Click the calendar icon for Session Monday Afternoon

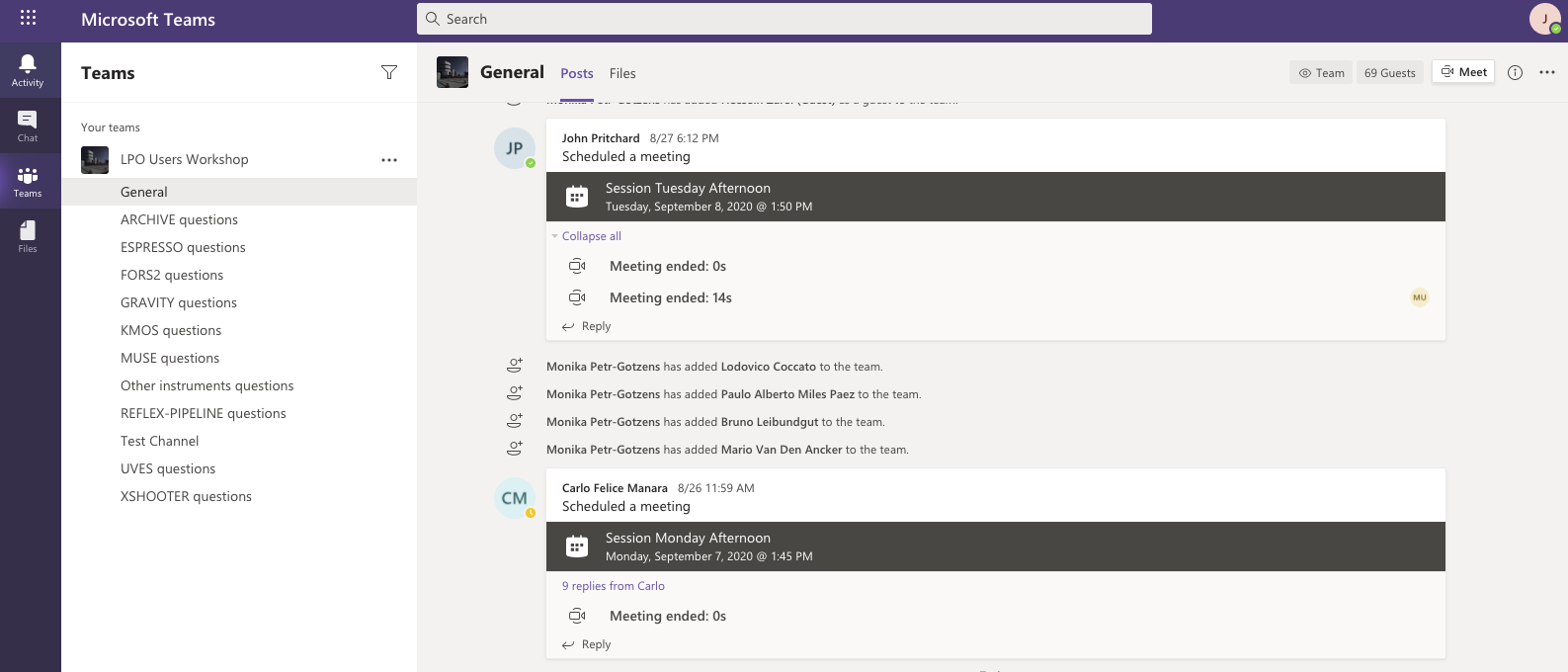[577, 546]
